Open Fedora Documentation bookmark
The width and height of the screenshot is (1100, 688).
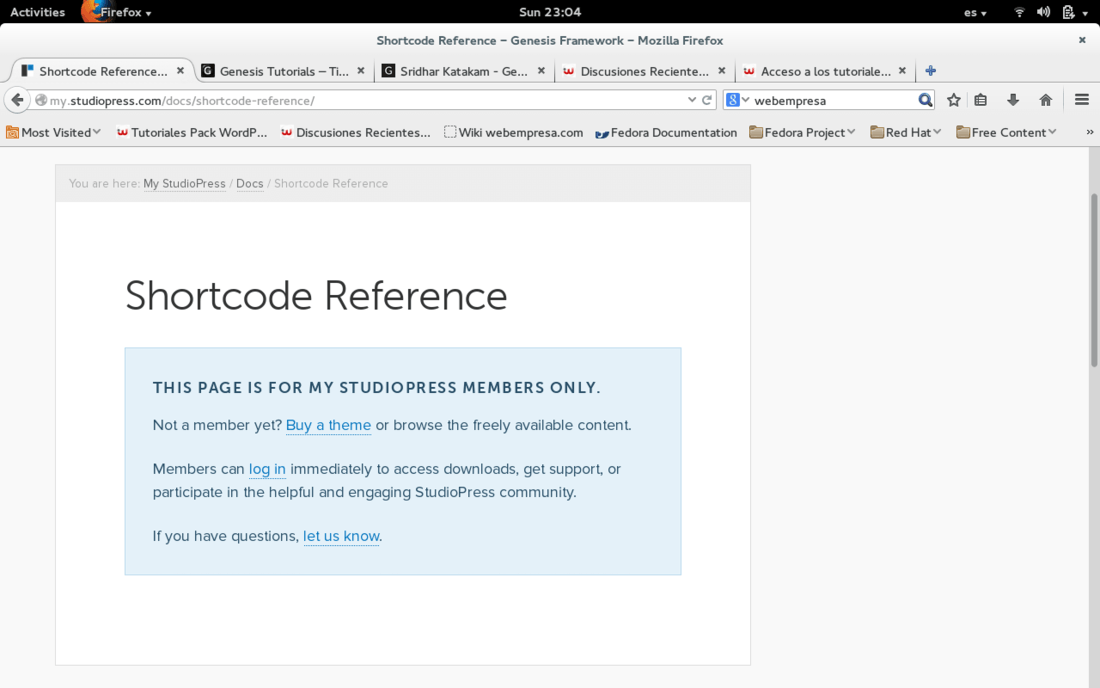[666, 133]
